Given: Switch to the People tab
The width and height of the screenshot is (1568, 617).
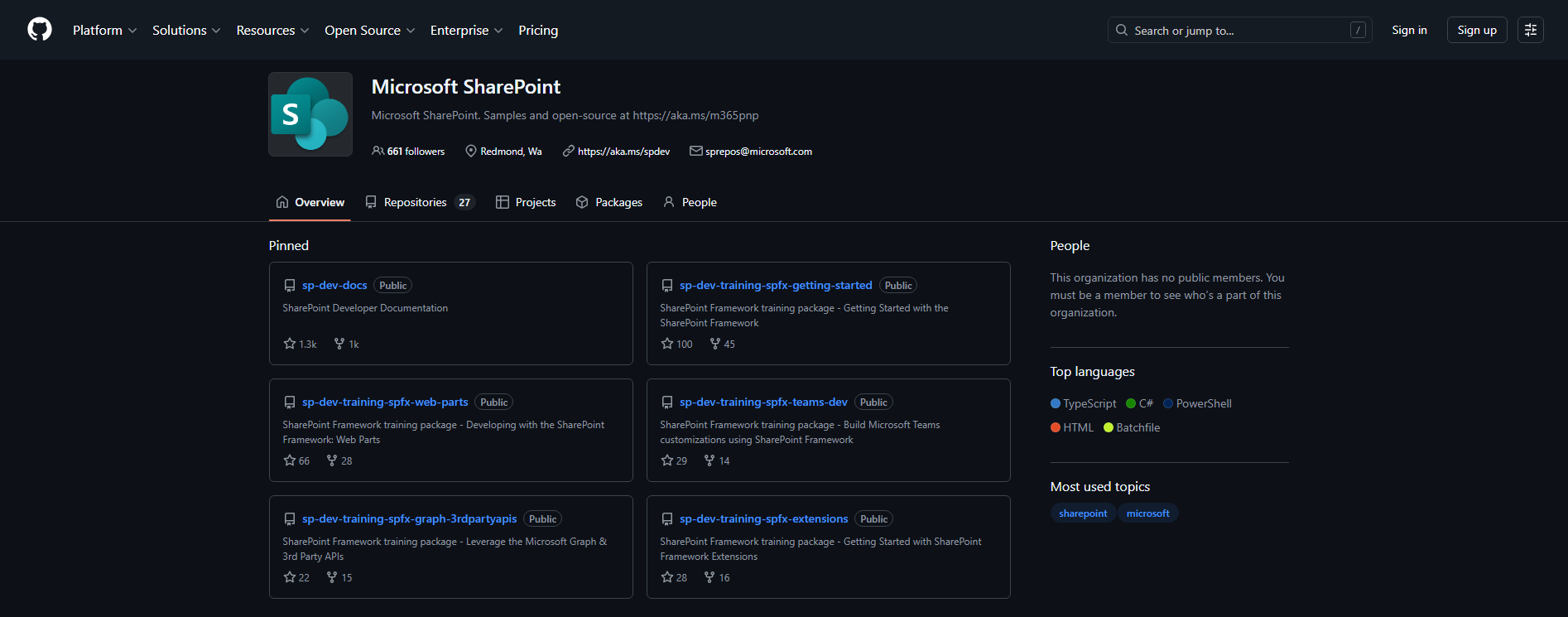Looking at the screenshot, I should (690, 202).
